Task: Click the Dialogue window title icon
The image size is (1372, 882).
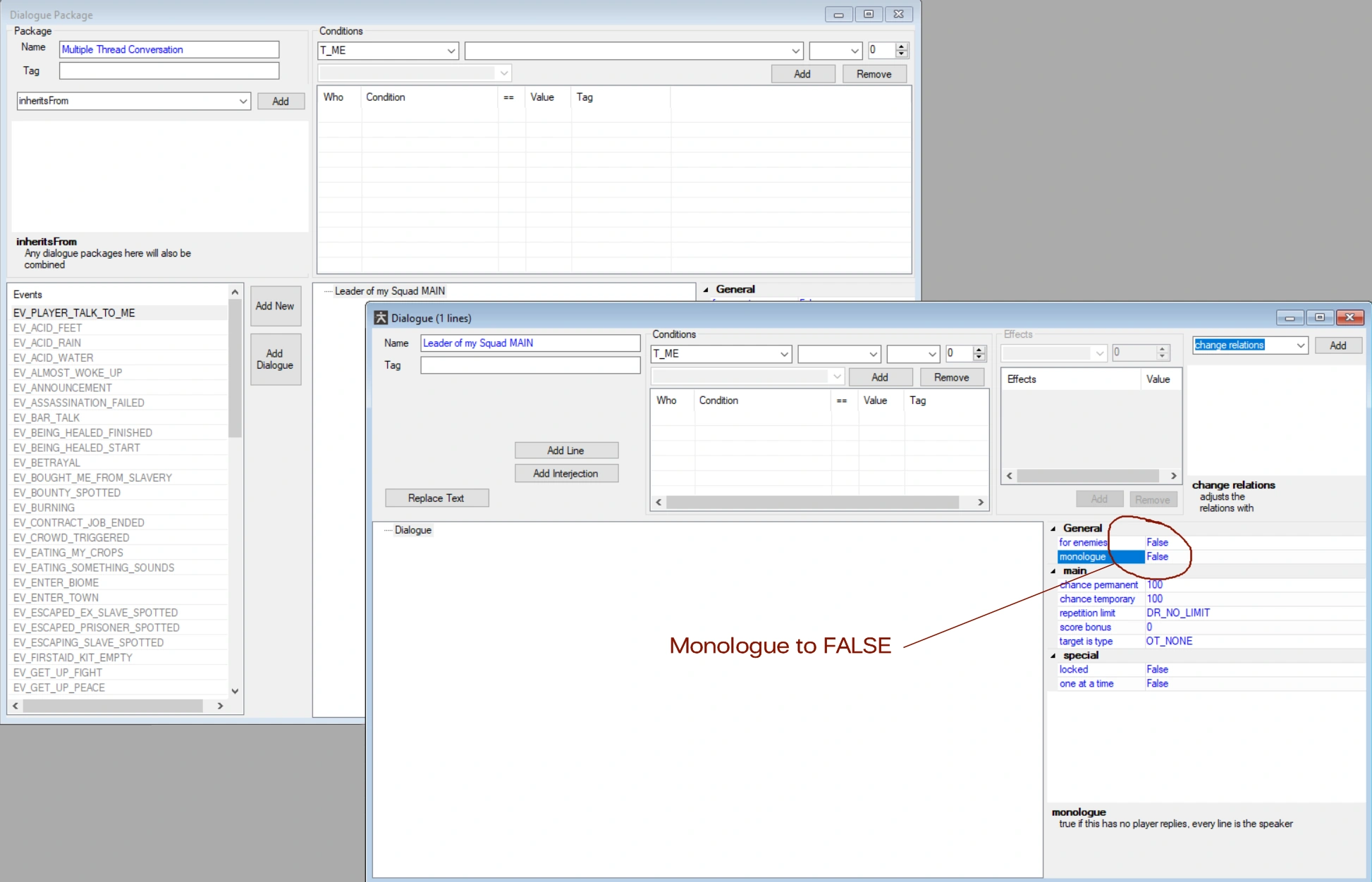Action: 381,318
